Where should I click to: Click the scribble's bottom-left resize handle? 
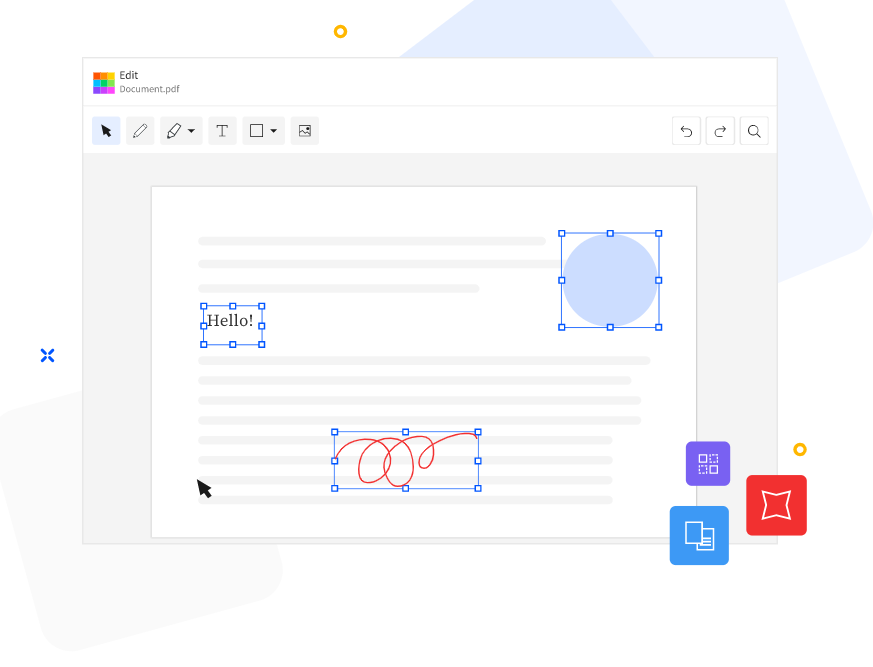coord(335,488)
